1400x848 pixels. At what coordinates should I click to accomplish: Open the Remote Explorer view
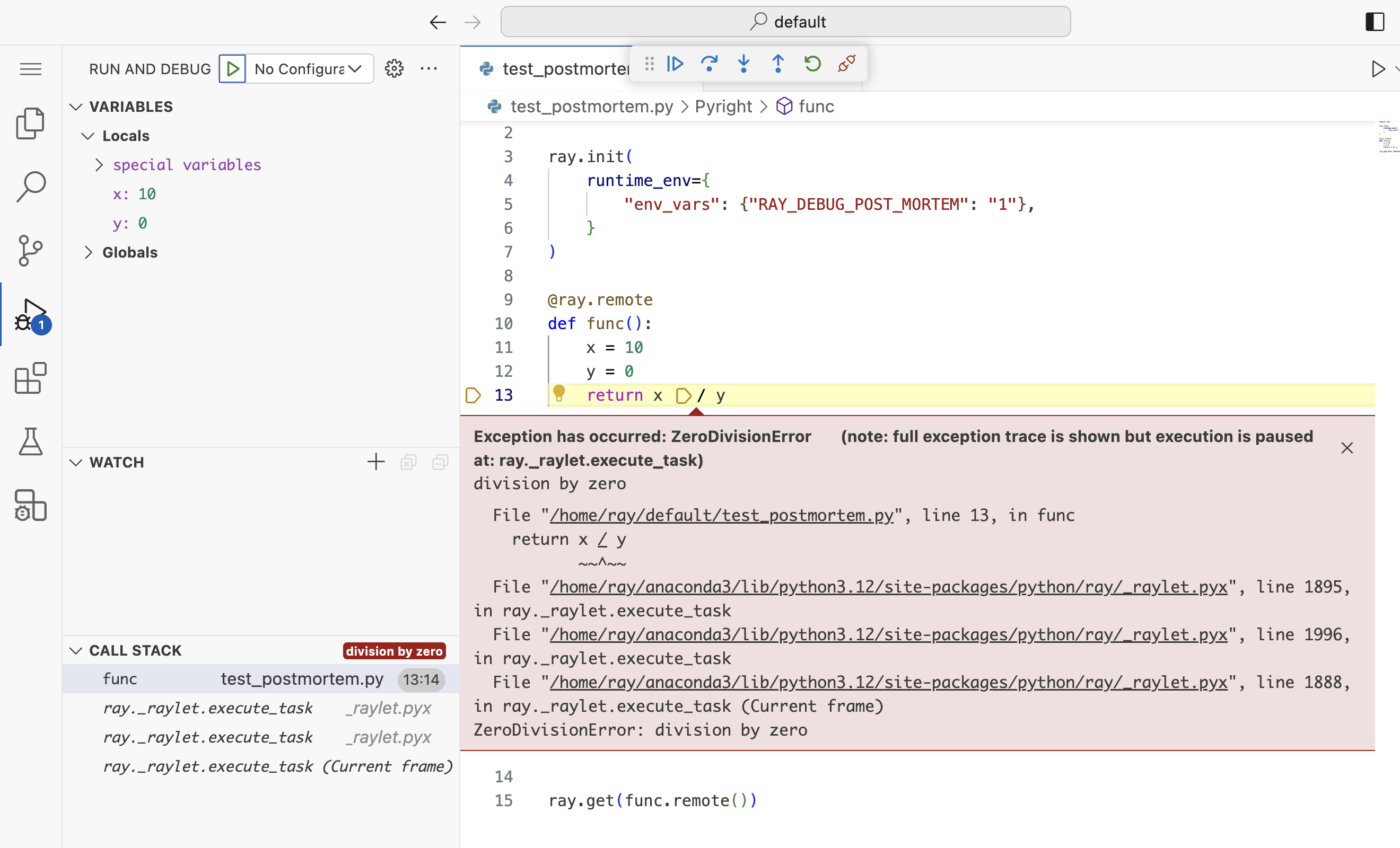(x=31, y=505)
